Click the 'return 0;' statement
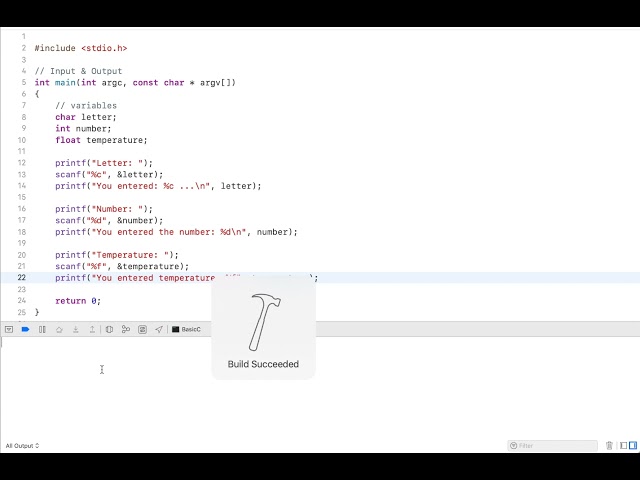Viewport: 640px width, 480px height. click(78, 301)
